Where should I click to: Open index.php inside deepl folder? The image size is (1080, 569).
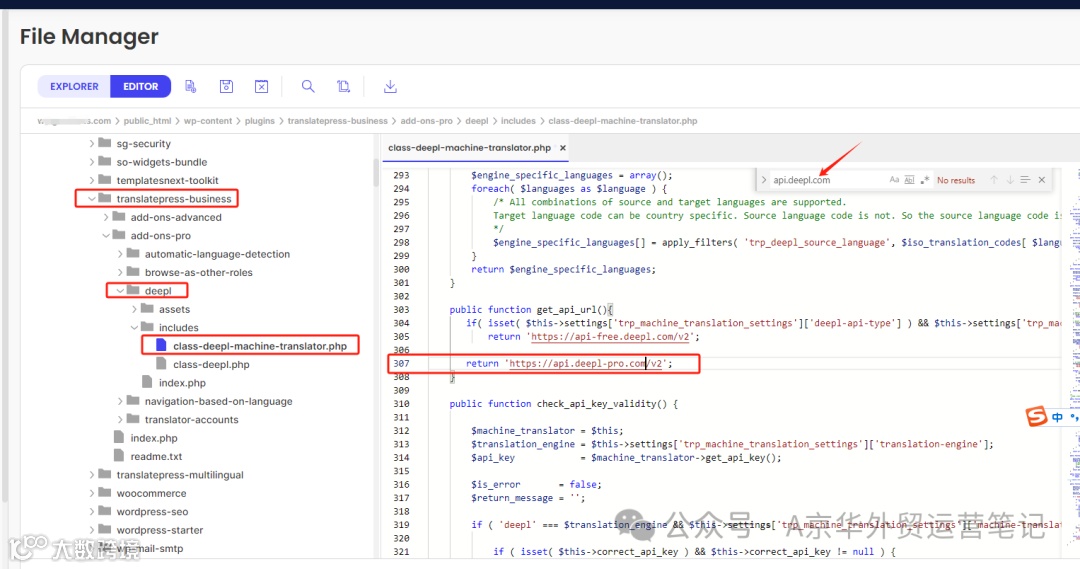tap(182, 383)
